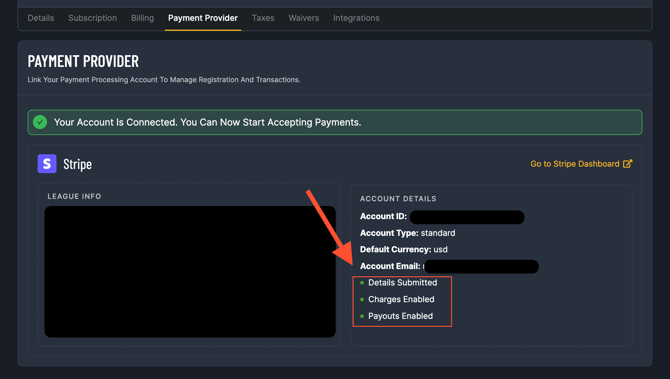This screenshot has height=379, width=670.
Task: Open the Details tab
Action: click(41, 18)
